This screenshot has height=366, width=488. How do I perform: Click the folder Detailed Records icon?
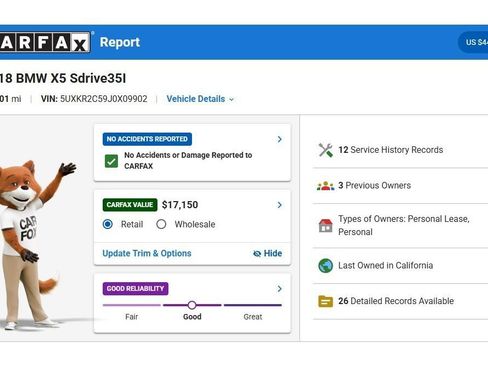click(325, 301)
